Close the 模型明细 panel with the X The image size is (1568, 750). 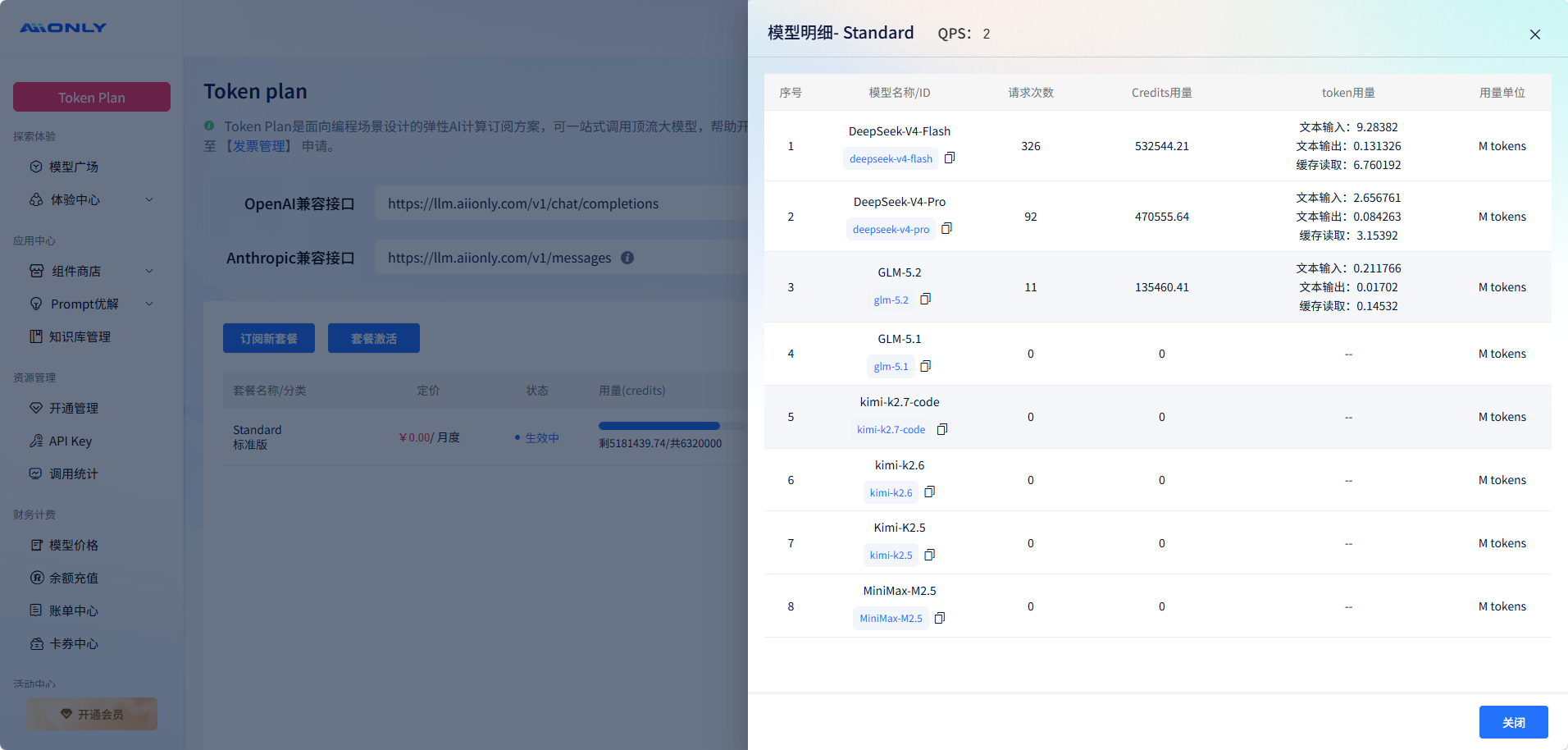click(1534, 34)
